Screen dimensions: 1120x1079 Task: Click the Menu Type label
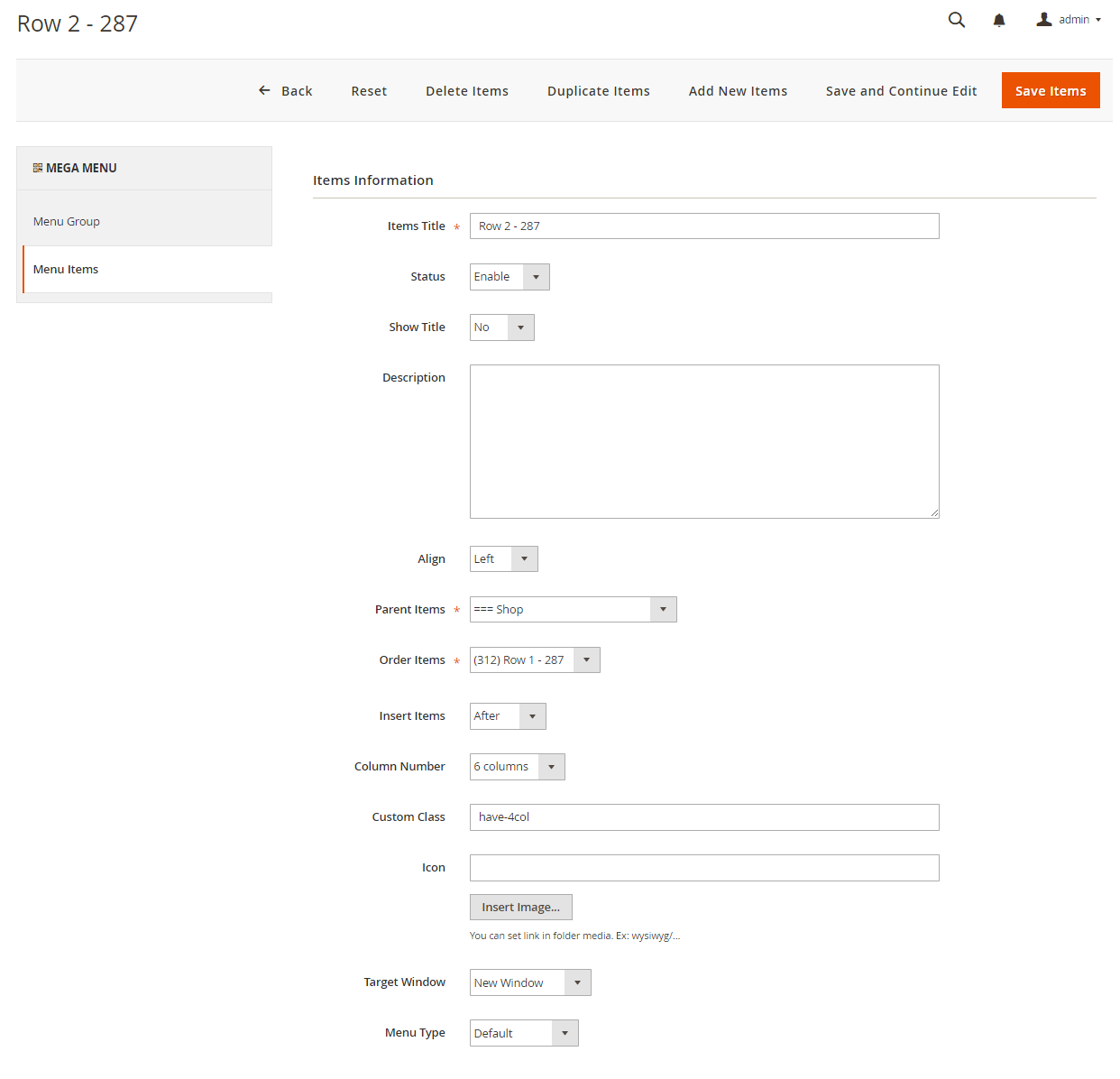pos(415,1033)
